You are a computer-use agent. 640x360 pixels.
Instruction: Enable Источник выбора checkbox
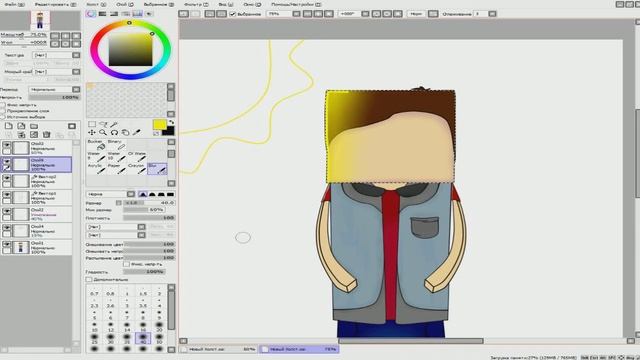point(3,116)
